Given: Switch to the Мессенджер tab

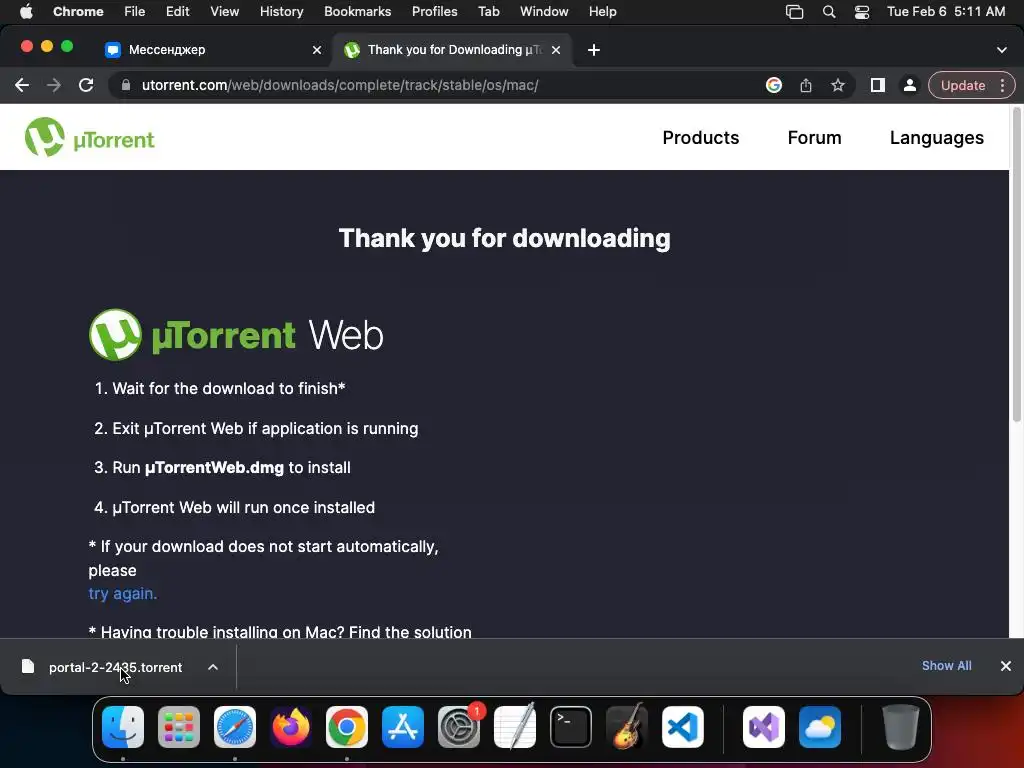Looking at the screenshot, I should tap(212, 50).
